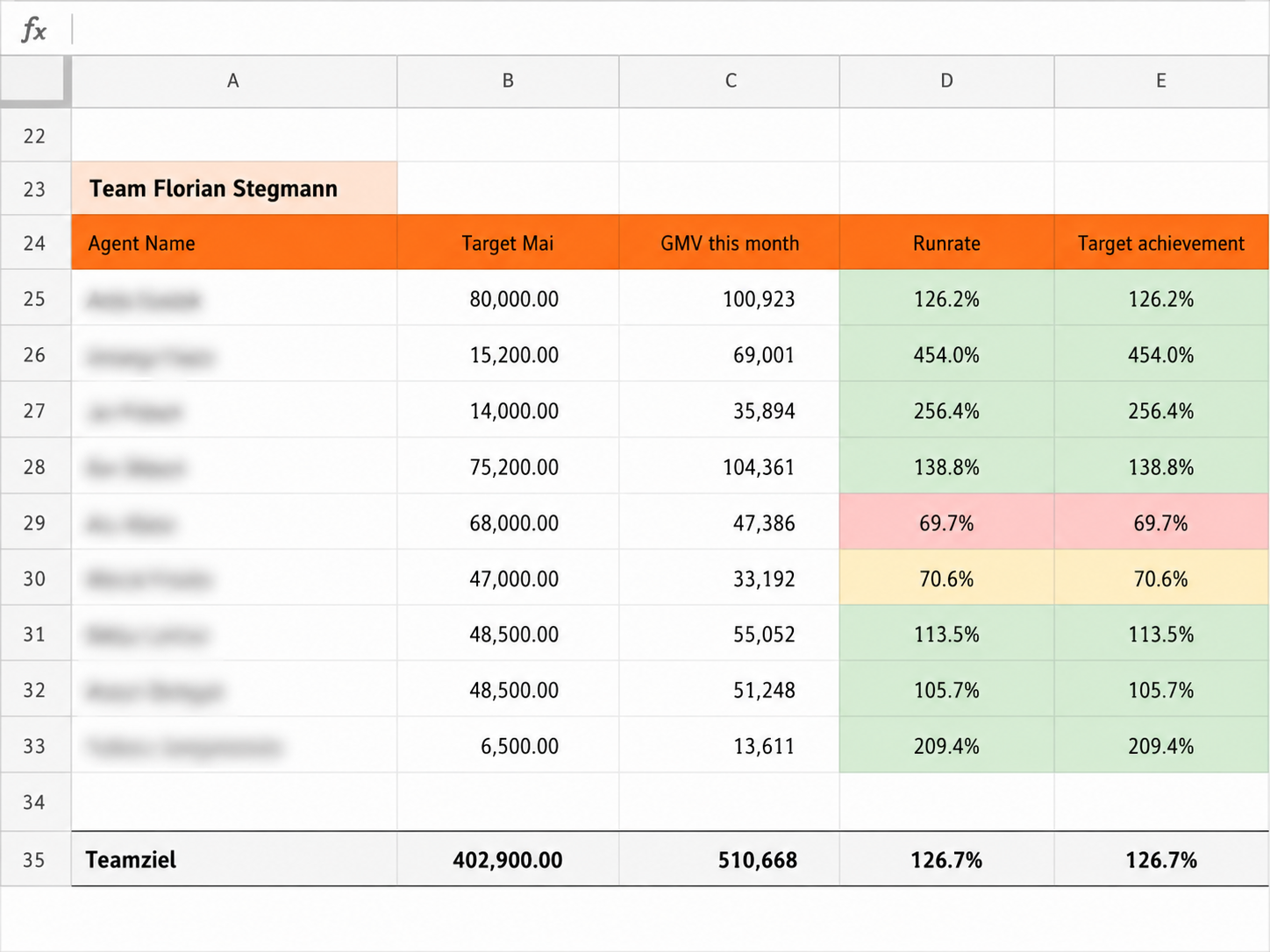Select the red 69.7% cell in column E
Image resolution: width=1270 pixels, height=952 pixels.
1161,522
